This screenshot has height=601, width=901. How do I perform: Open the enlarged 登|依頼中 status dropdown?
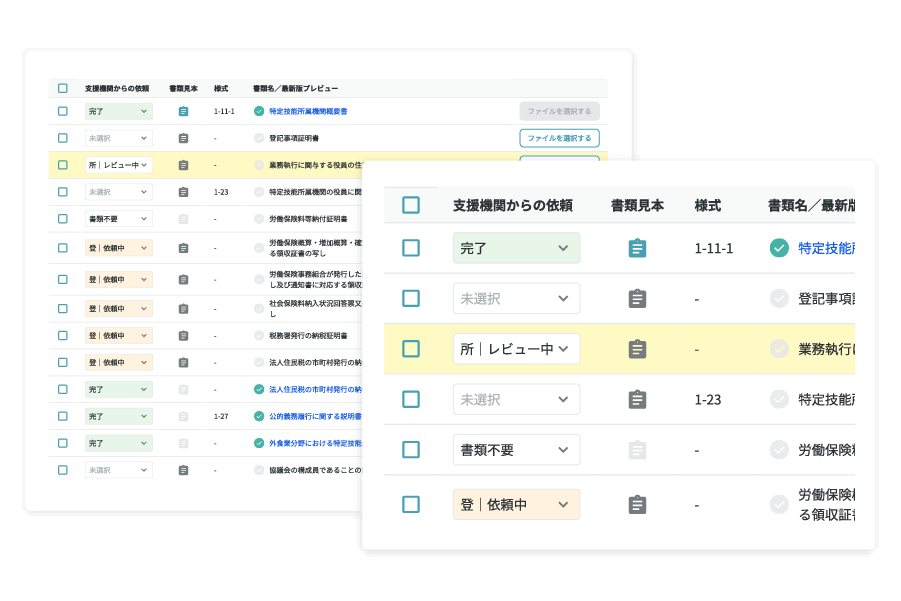516,505
